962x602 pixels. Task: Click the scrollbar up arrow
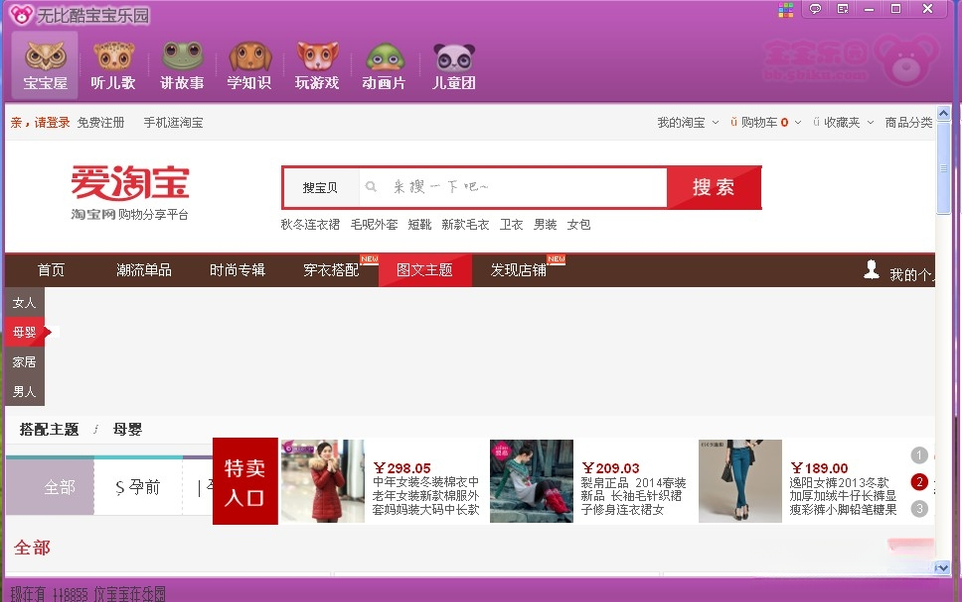[943, 113]
